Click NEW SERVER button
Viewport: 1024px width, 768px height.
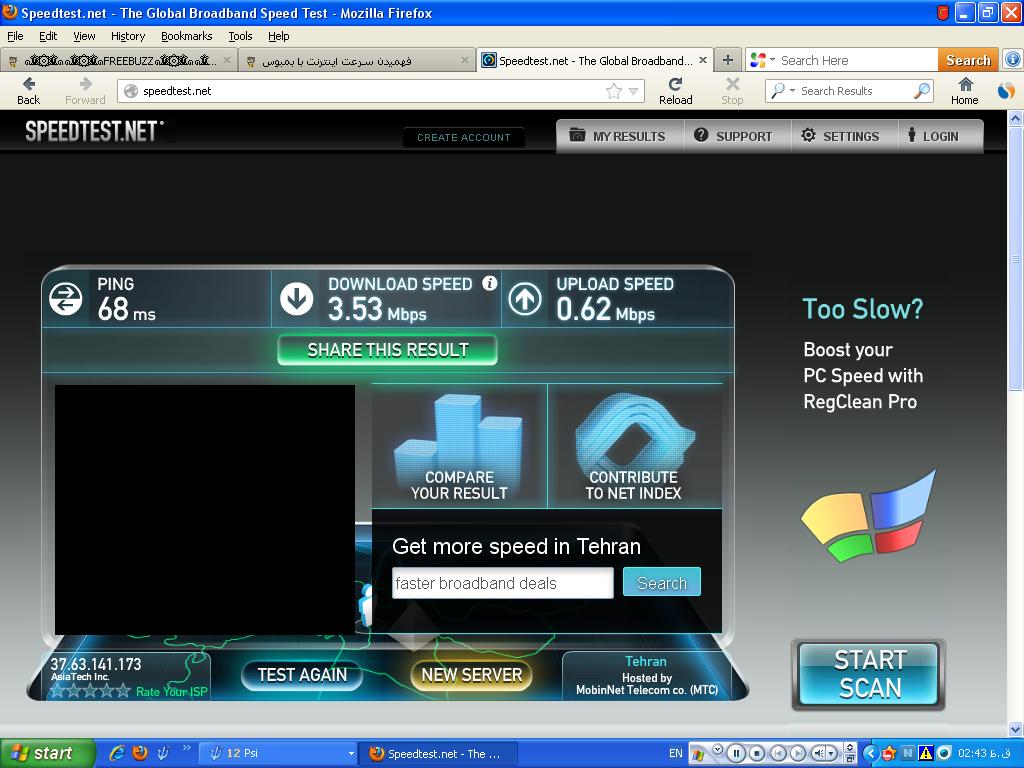click(472, 675)
